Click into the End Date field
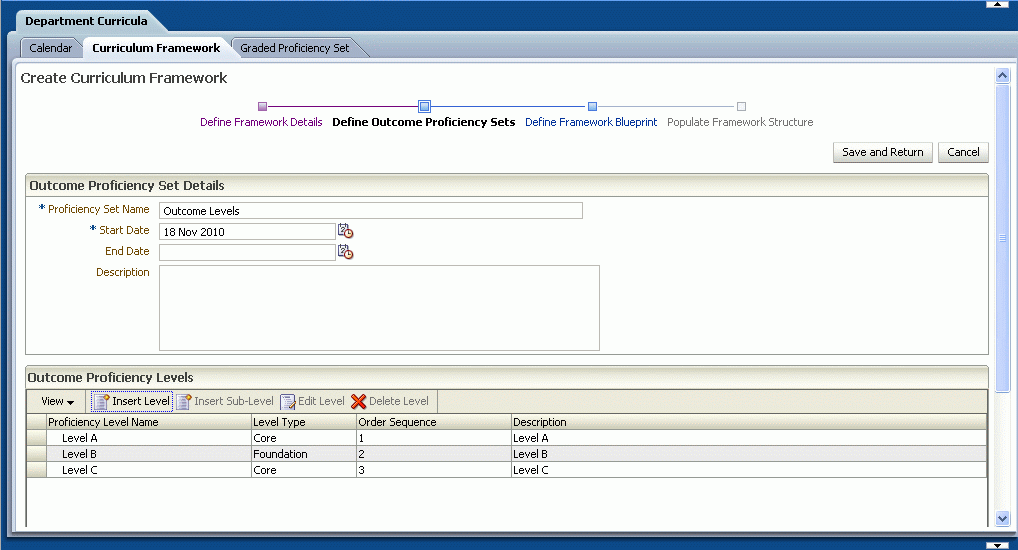The height and width of the screenshot is (550, 1018). click(247, 253)
